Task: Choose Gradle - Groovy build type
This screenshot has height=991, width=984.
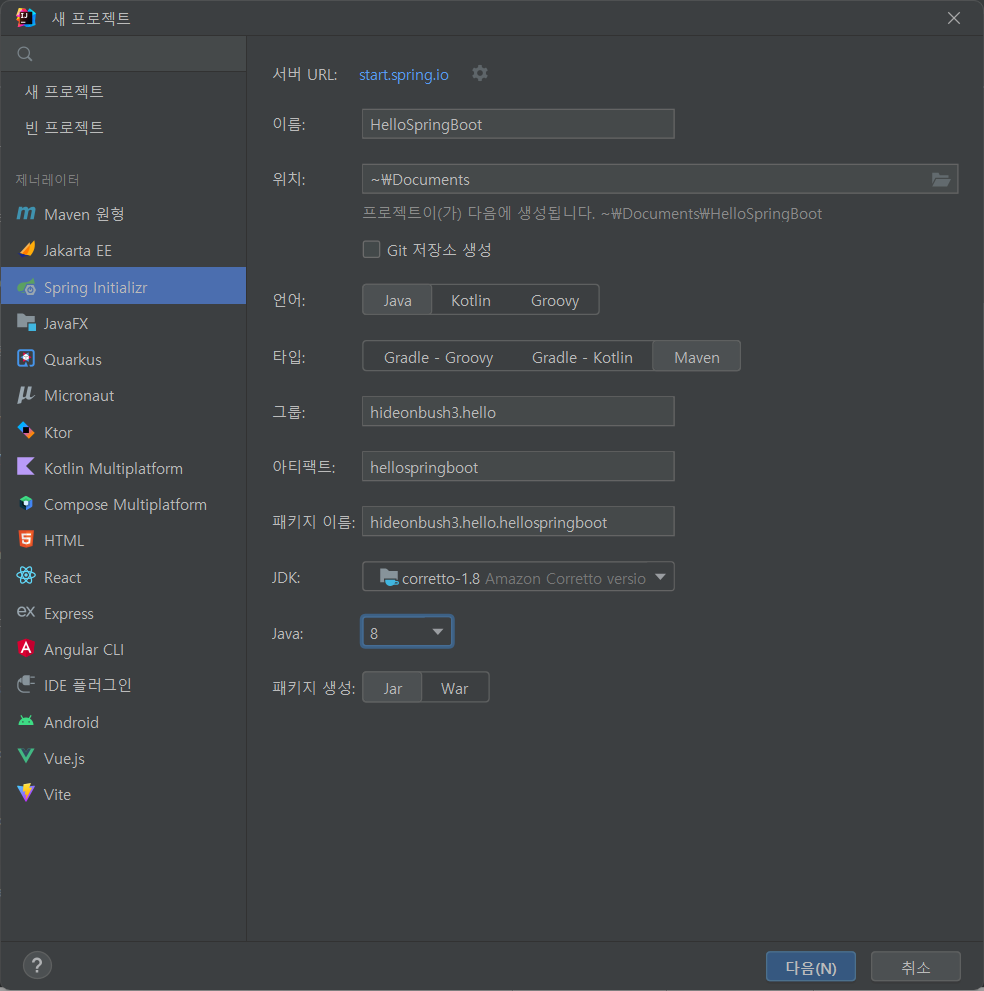Action: [438, 357]
